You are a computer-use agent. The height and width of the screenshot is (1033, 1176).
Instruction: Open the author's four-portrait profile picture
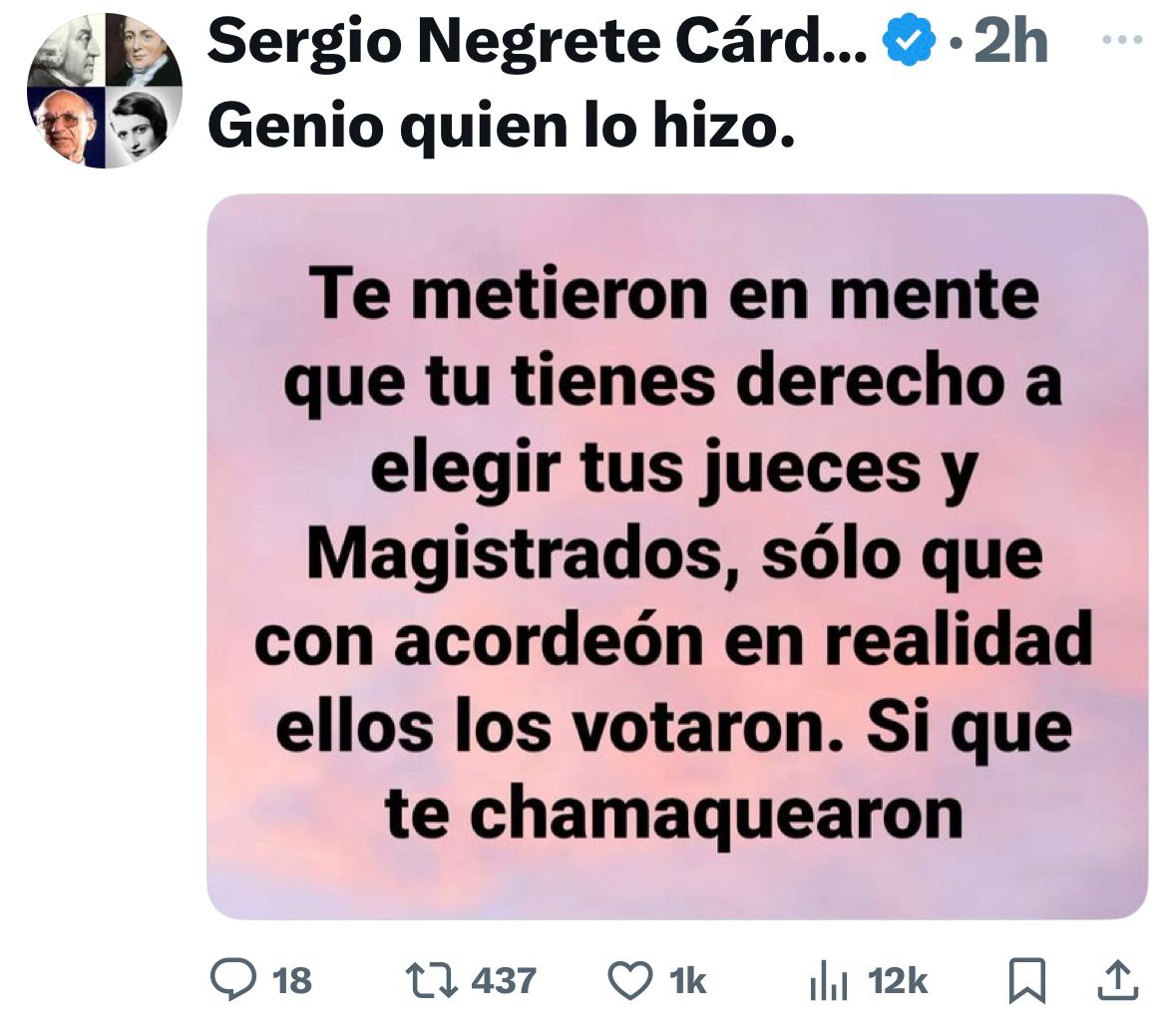105,91
